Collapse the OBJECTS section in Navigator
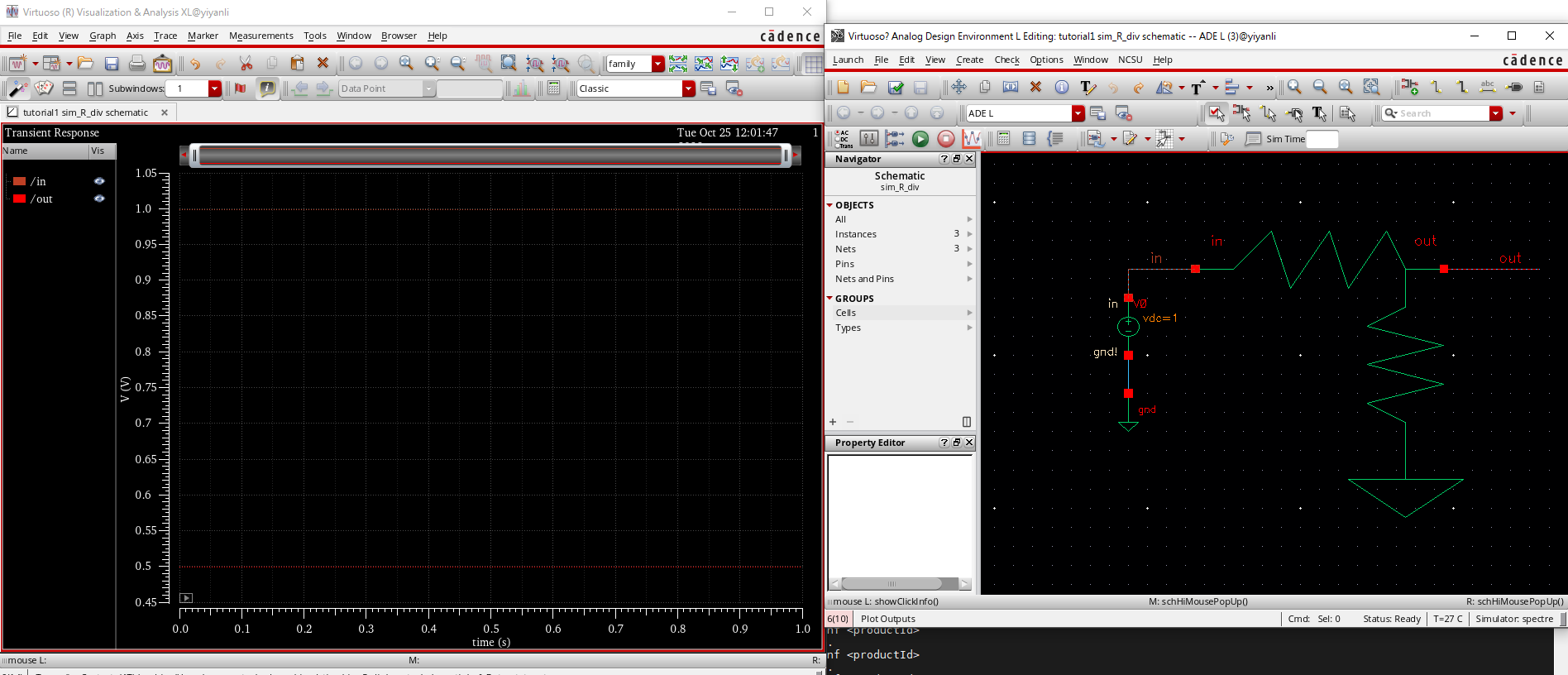 829,205
